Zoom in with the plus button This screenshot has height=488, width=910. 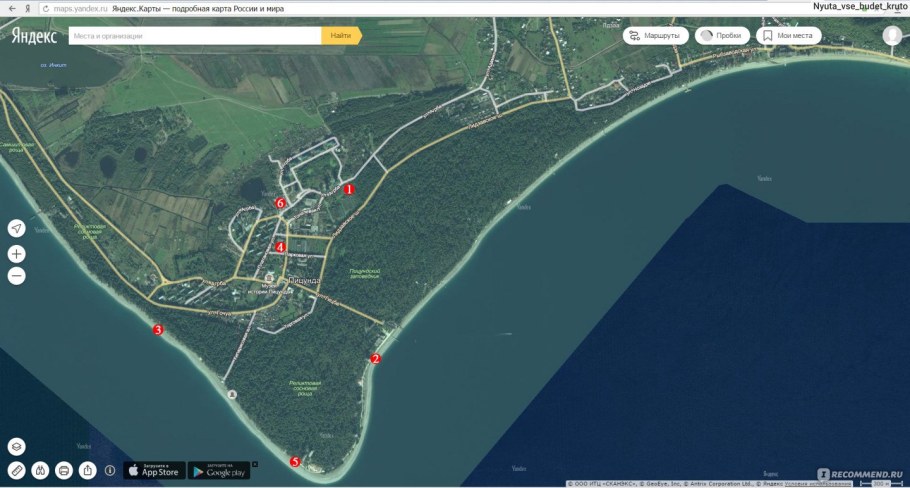pos(16,254)
